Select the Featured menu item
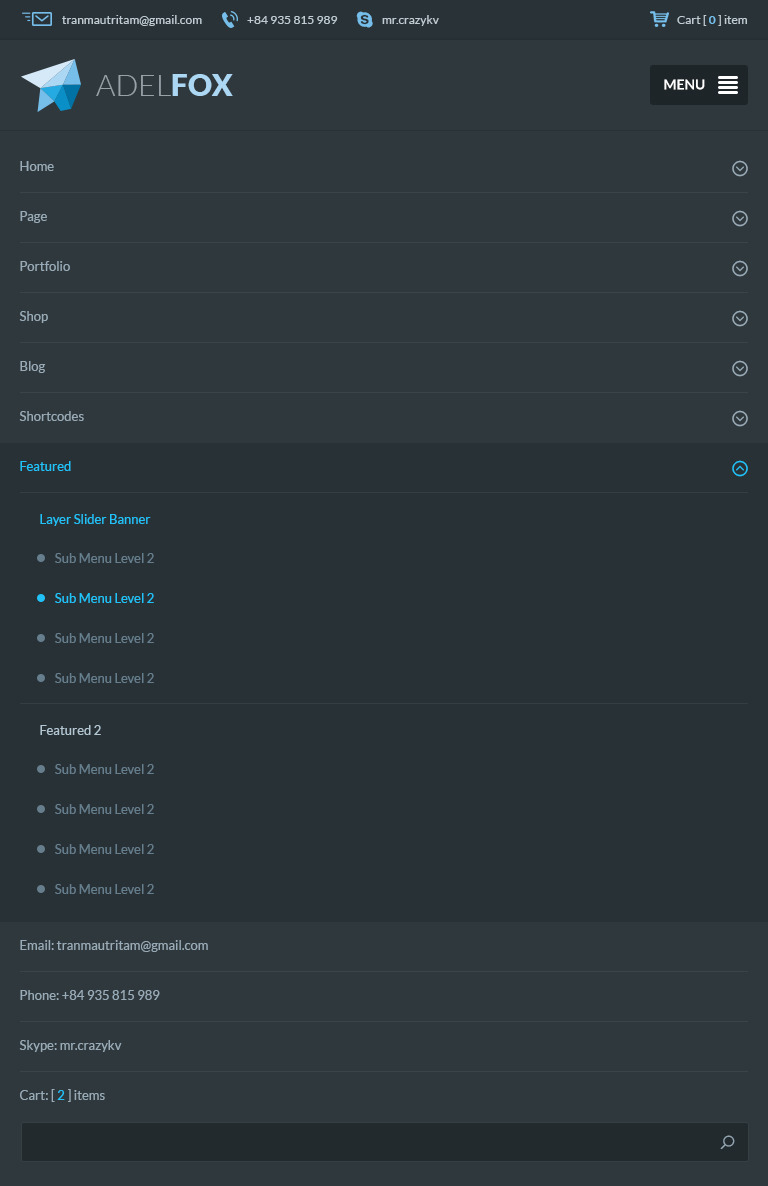 coord(45,467)
